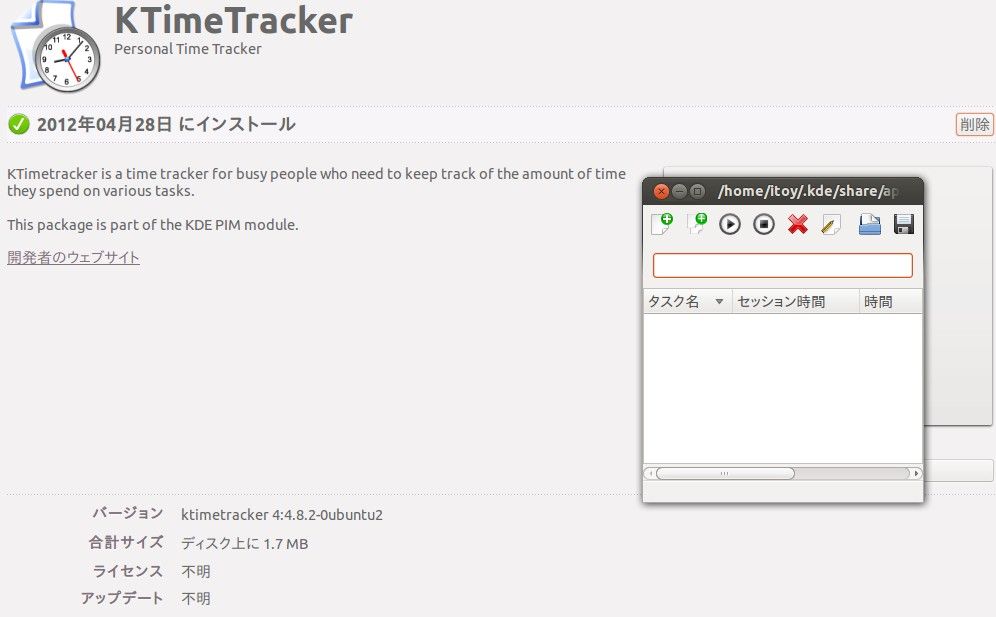Close the KTimeTracker screenshot window
Screen dimensions: 996x617
[661, 191]
